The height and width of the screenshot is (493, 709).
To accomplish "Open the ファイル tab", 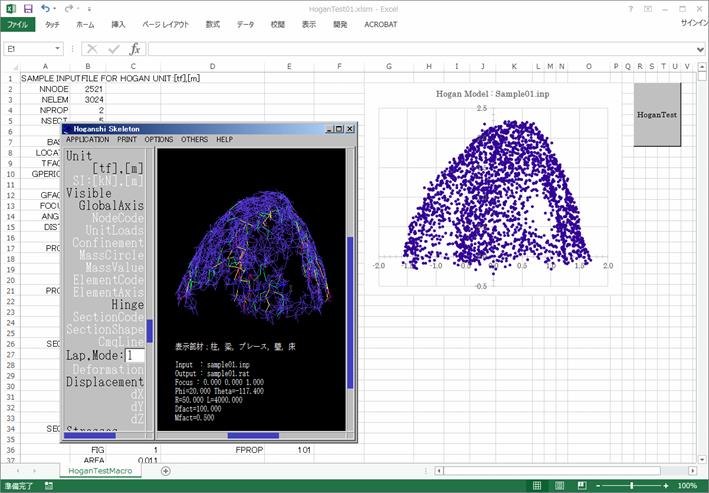I will pos(17,24).
